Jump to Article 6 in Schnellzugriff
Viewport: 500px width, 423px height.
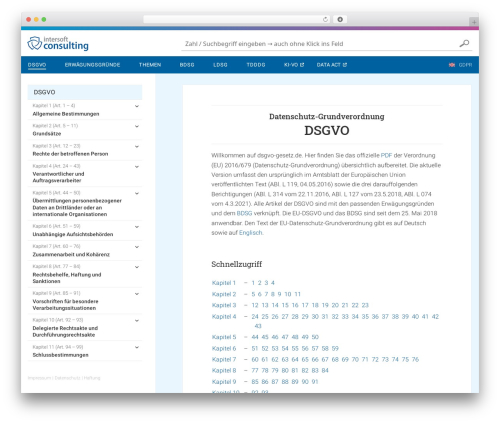(260, 294)
